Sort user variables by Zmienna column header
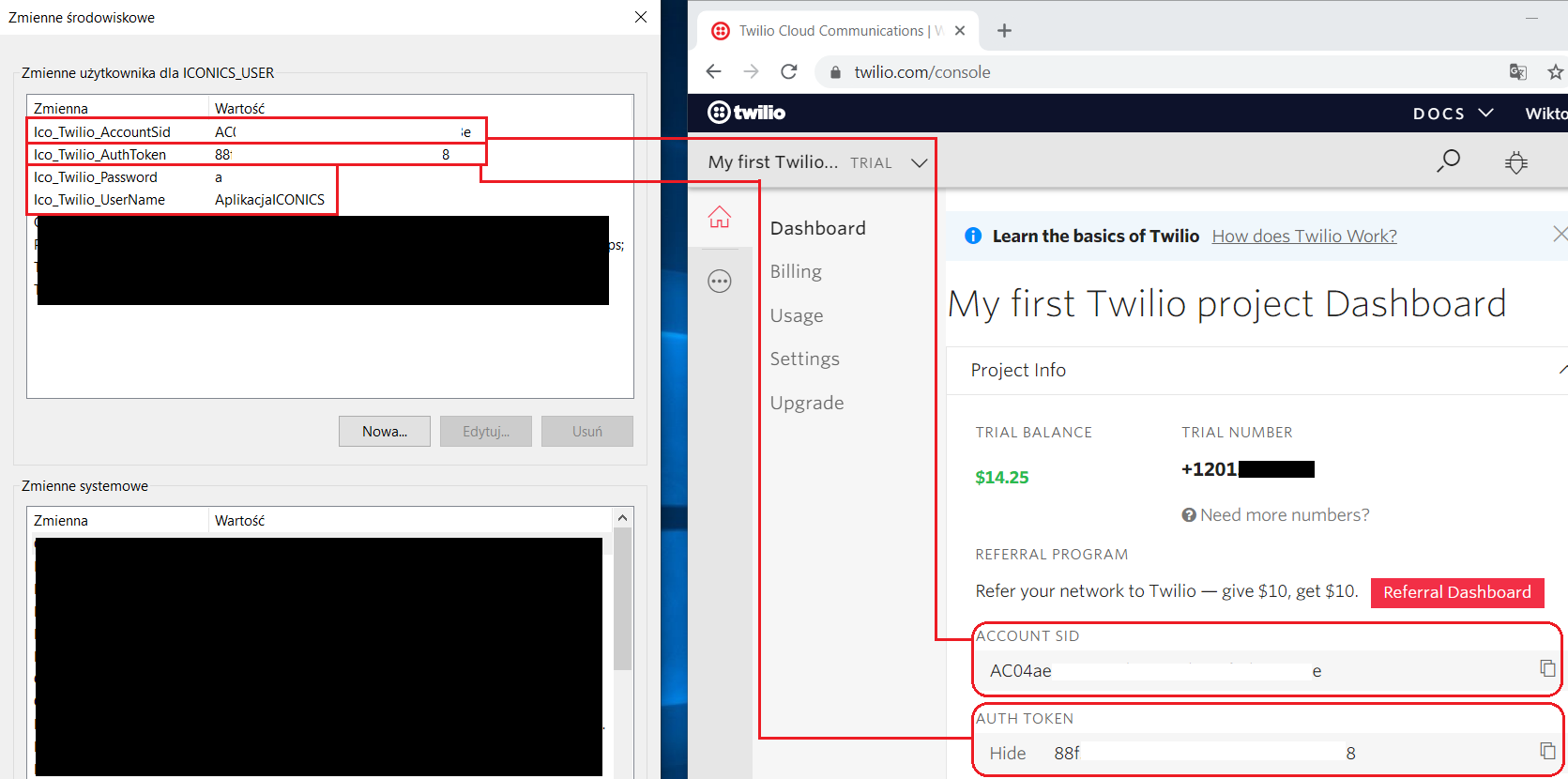 117,108
